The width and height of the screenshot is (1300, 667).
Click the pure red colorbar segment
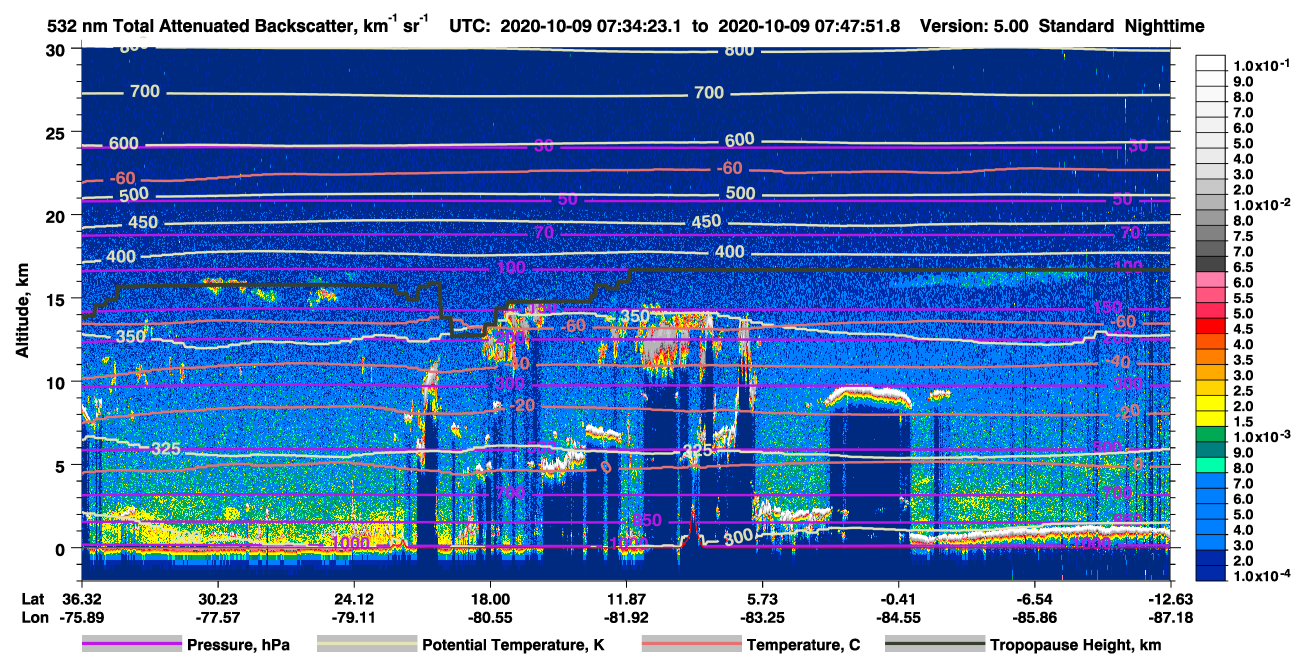coord(1213,325)
